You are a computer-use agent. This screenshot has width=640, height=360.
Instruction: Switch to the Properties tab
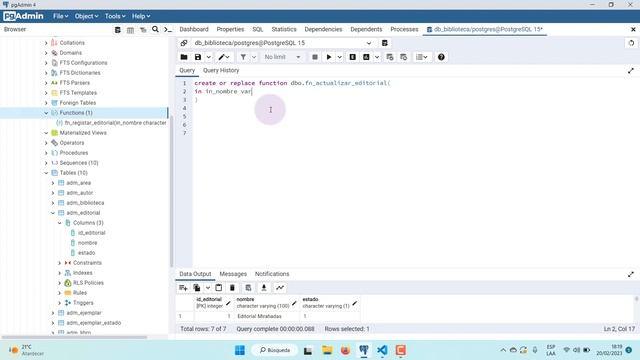click(x=230, y=29)
